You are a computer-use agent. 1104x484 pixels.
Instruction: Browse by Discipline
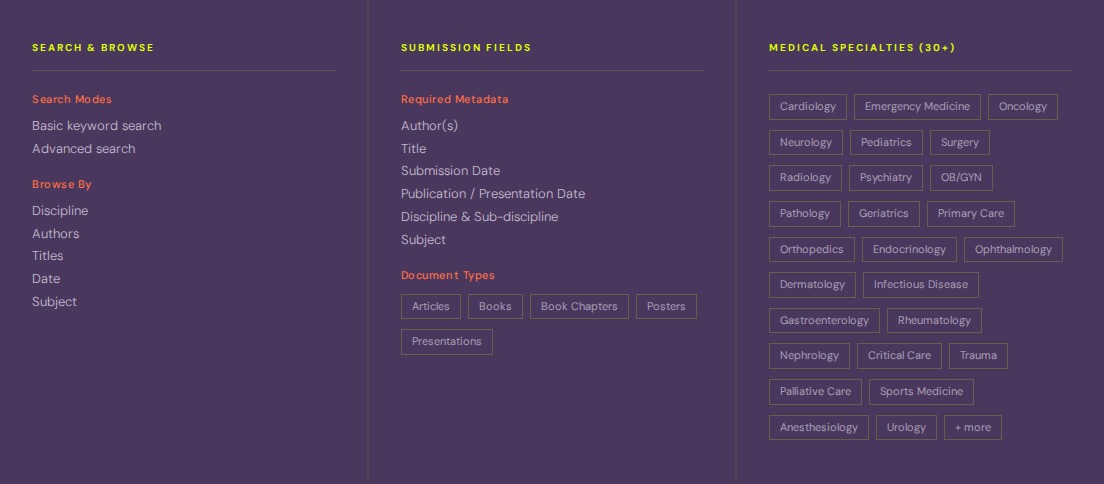click(60, 211)
